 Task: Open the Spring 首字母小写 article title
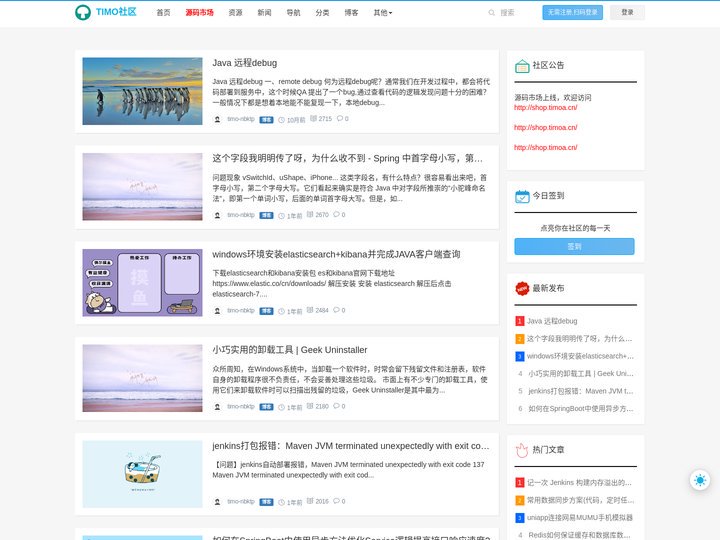pos(347,158)
